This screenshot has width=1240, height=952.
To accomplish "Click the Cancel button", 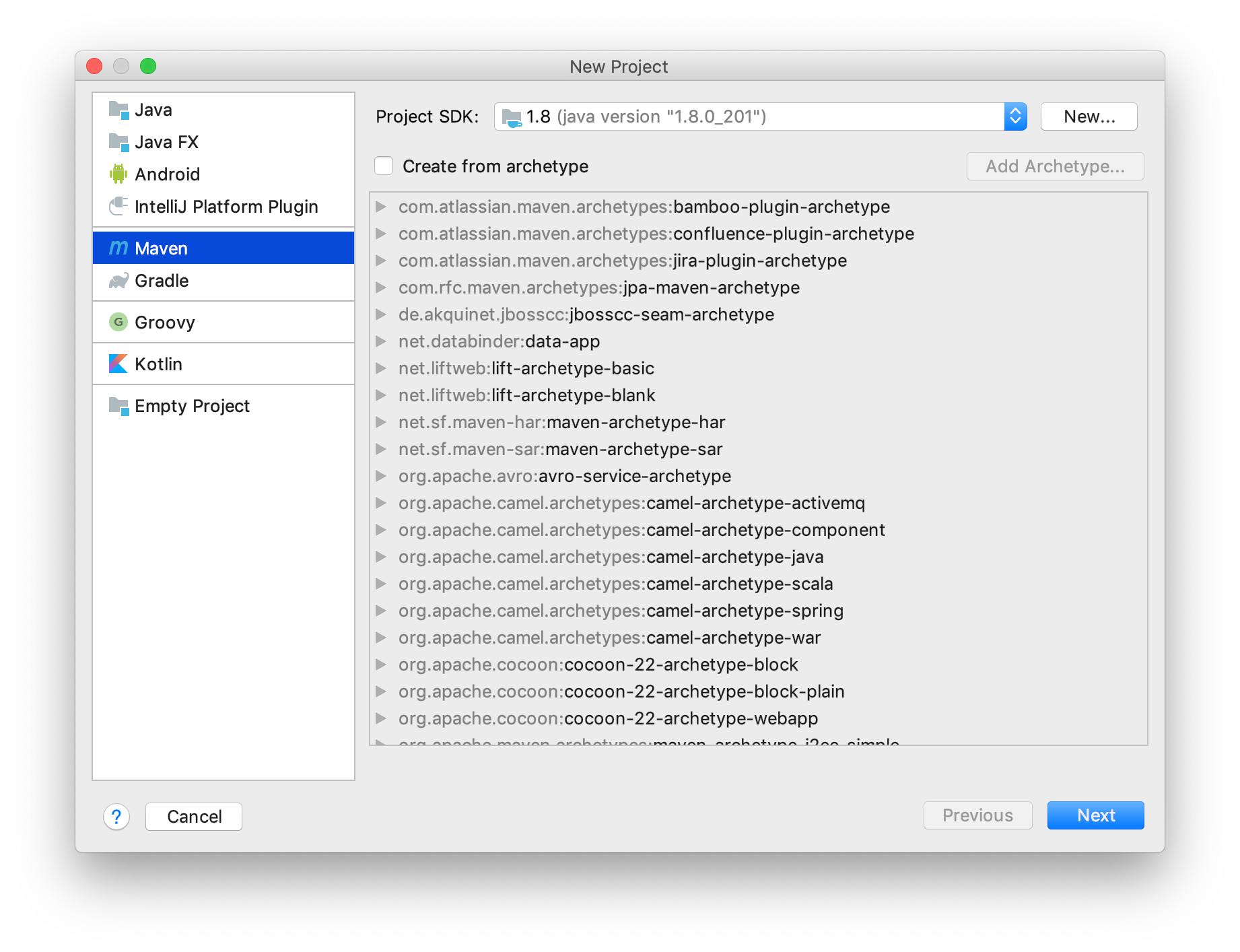I will pos(194,817).
